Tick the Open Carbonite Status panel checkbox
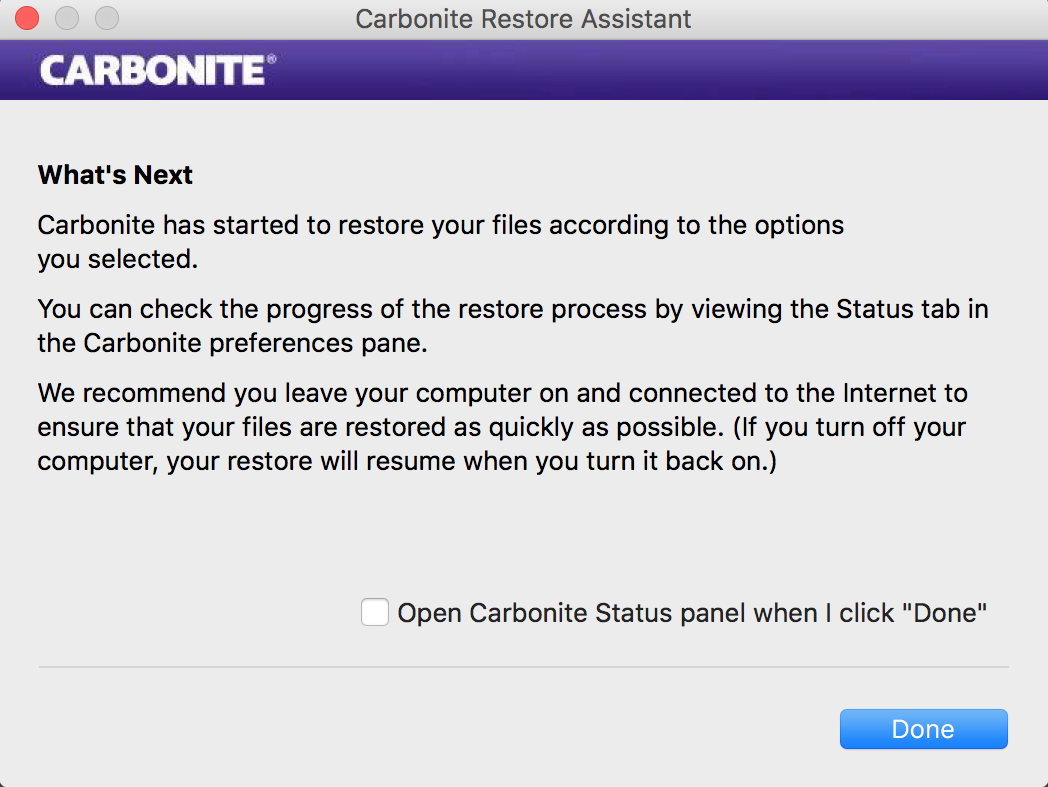This screenshot has height=787, width=1048. 375,612
